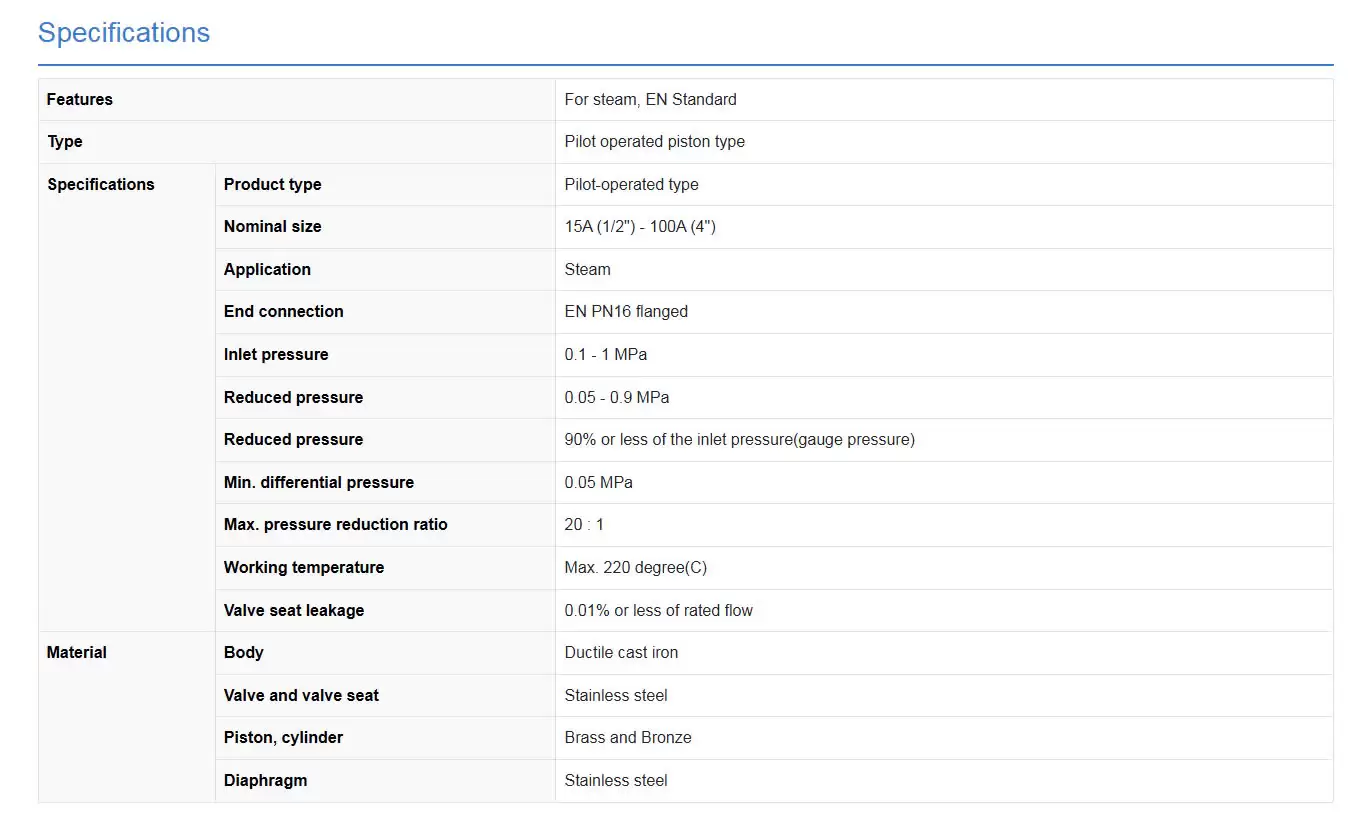Viewport: 1353px width, 830px height.
Task: Click the End connection label
Action: point(283,312)
